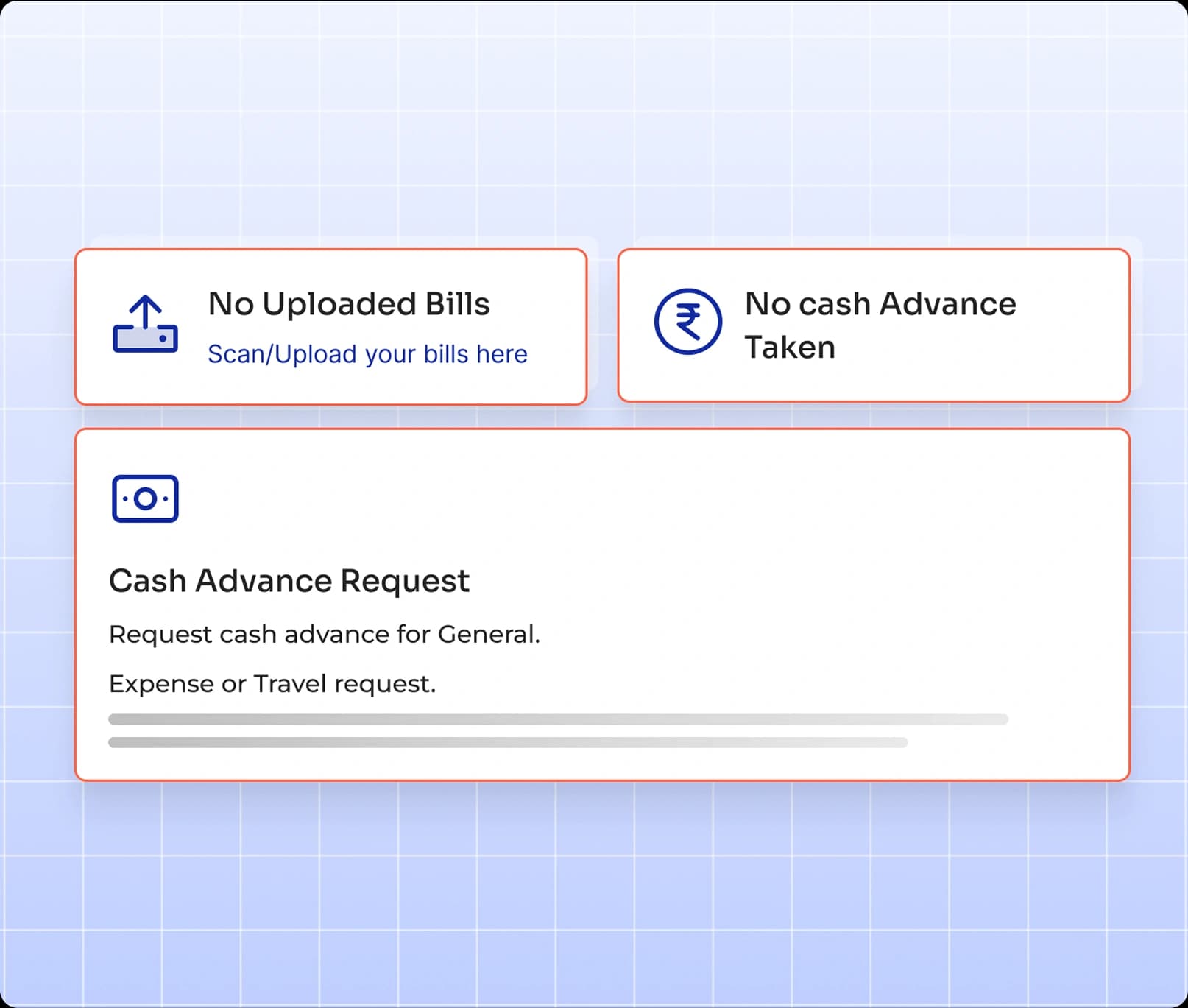The width and height of the screenshot is (1188, 1008).
Task: Click the text Expense or Travel request
Action: click(272, 683)
